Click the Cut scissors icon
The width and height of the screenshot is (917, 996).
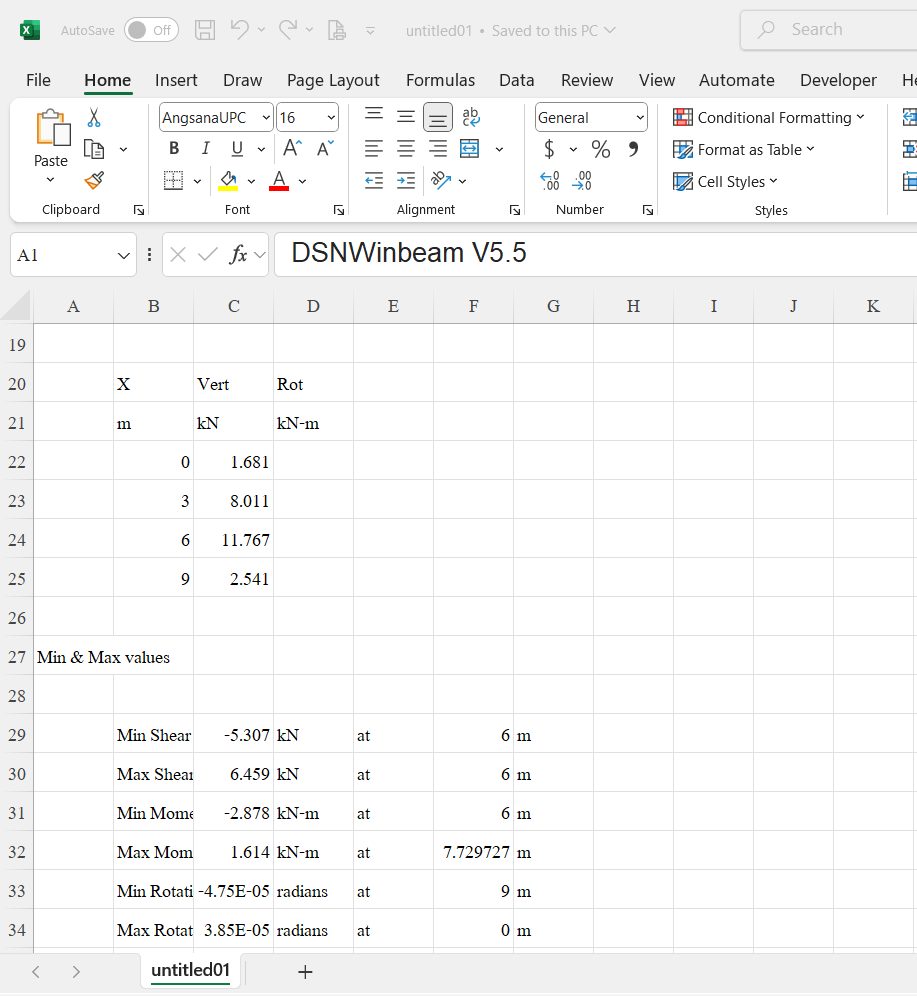(94, 118)
